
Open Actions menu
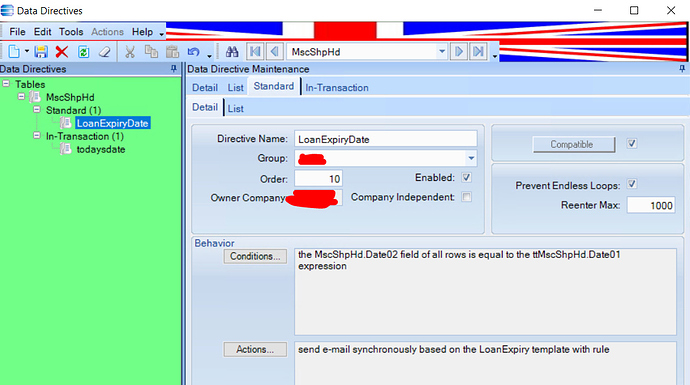(107, 32)
